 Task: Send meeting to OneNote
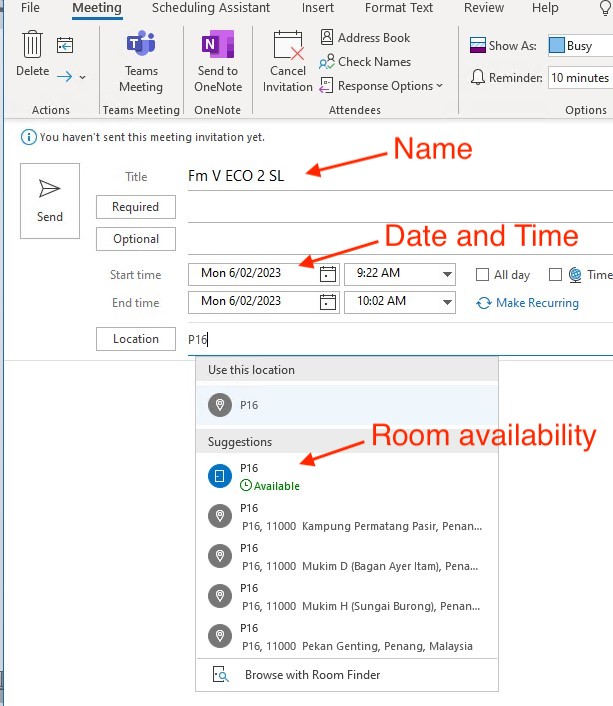(x=218, y=61)
